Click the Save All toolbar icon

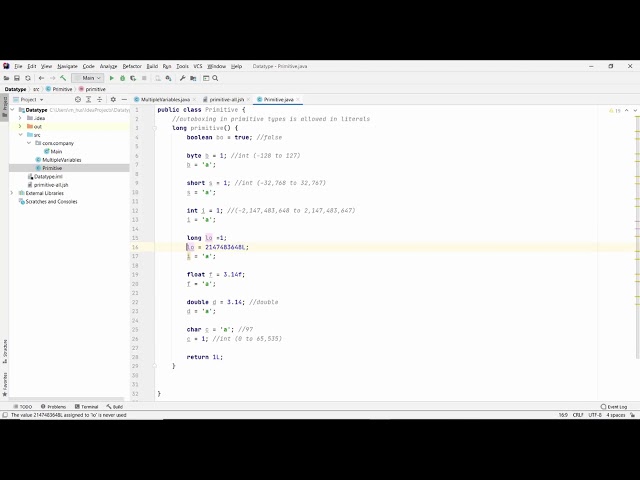[17, 78]
